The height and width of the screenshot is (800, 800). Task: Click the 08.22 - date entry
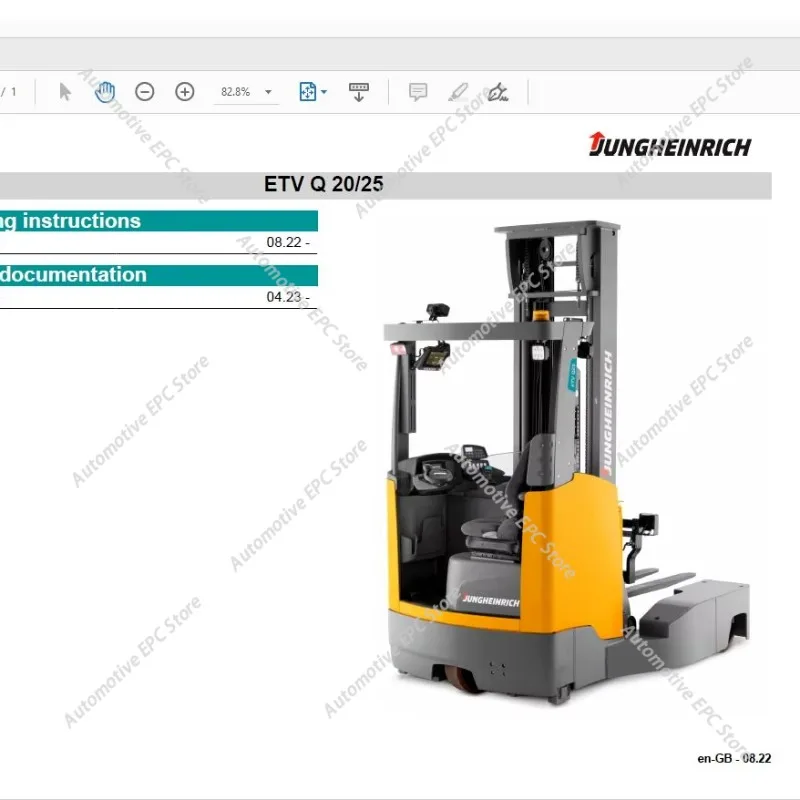pyautogui.click(x=288, y=242)
